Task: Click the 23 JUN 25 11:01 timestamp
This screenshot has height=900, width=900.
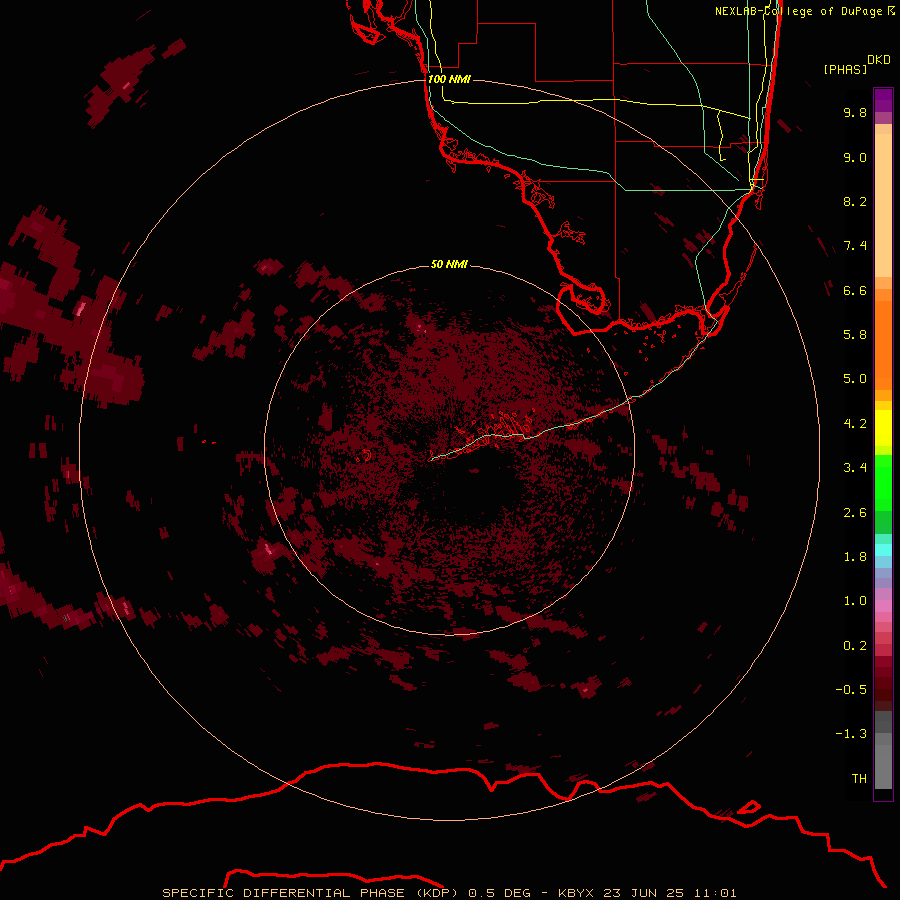Action: 670,893
